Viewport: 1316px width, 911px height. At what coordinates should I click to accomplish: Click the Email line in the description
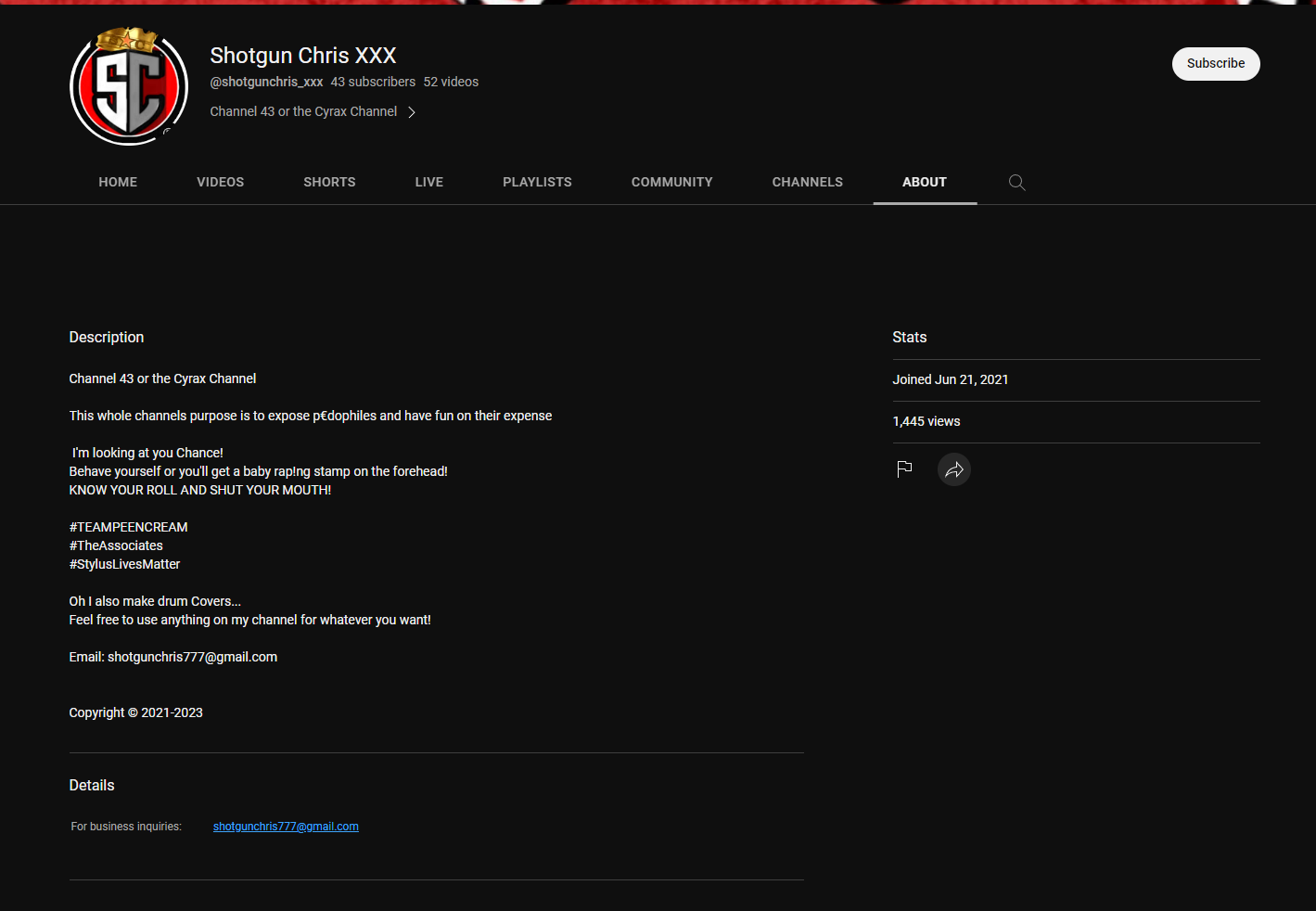pyautogui.click(x=173, y=657)
